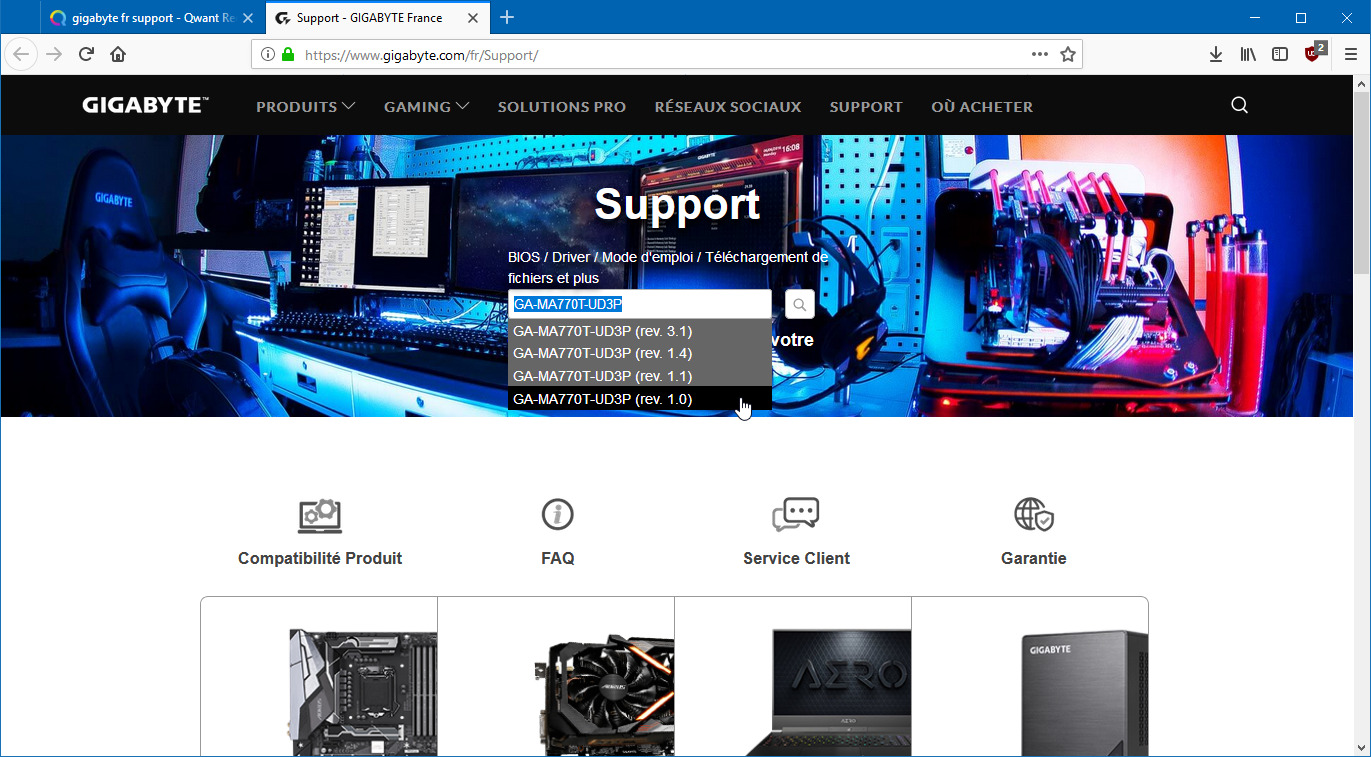Viewport: 1371px width, 757px height.
Task: Click the browser Forward arrow
Action: click(x=54, y=54)
